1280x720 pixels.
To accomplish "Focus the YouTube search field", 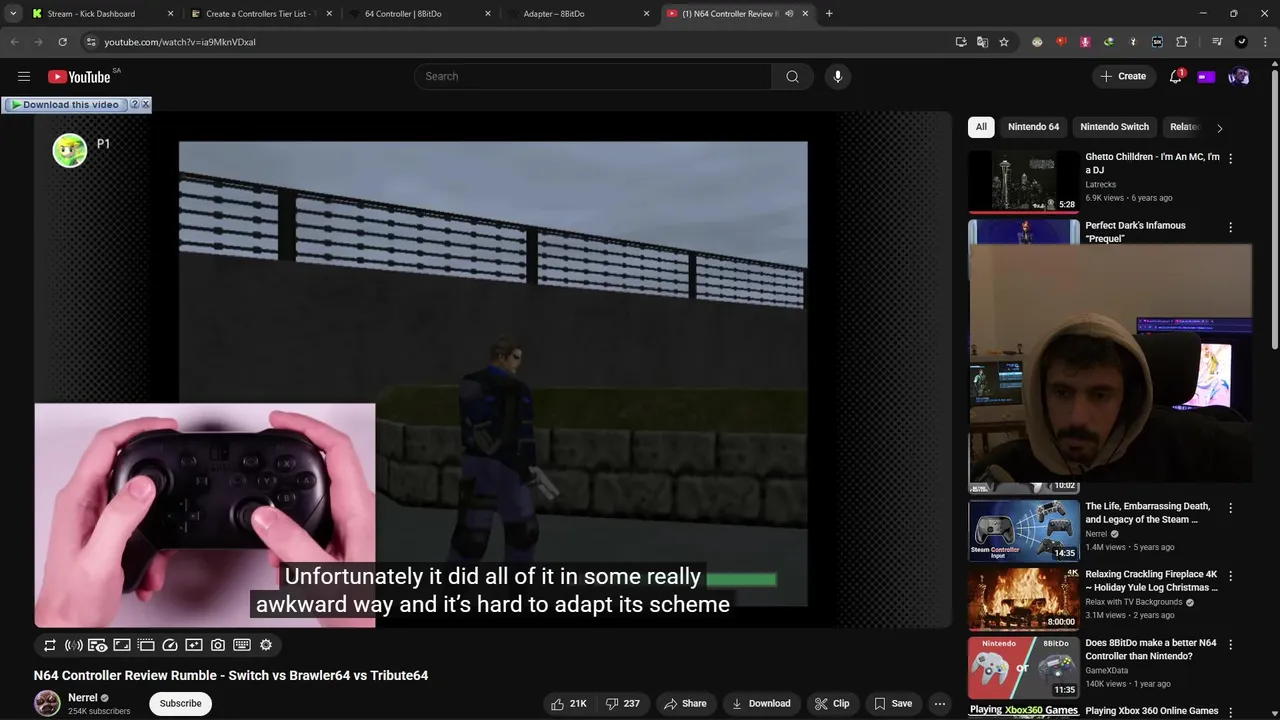I will 592,76.
